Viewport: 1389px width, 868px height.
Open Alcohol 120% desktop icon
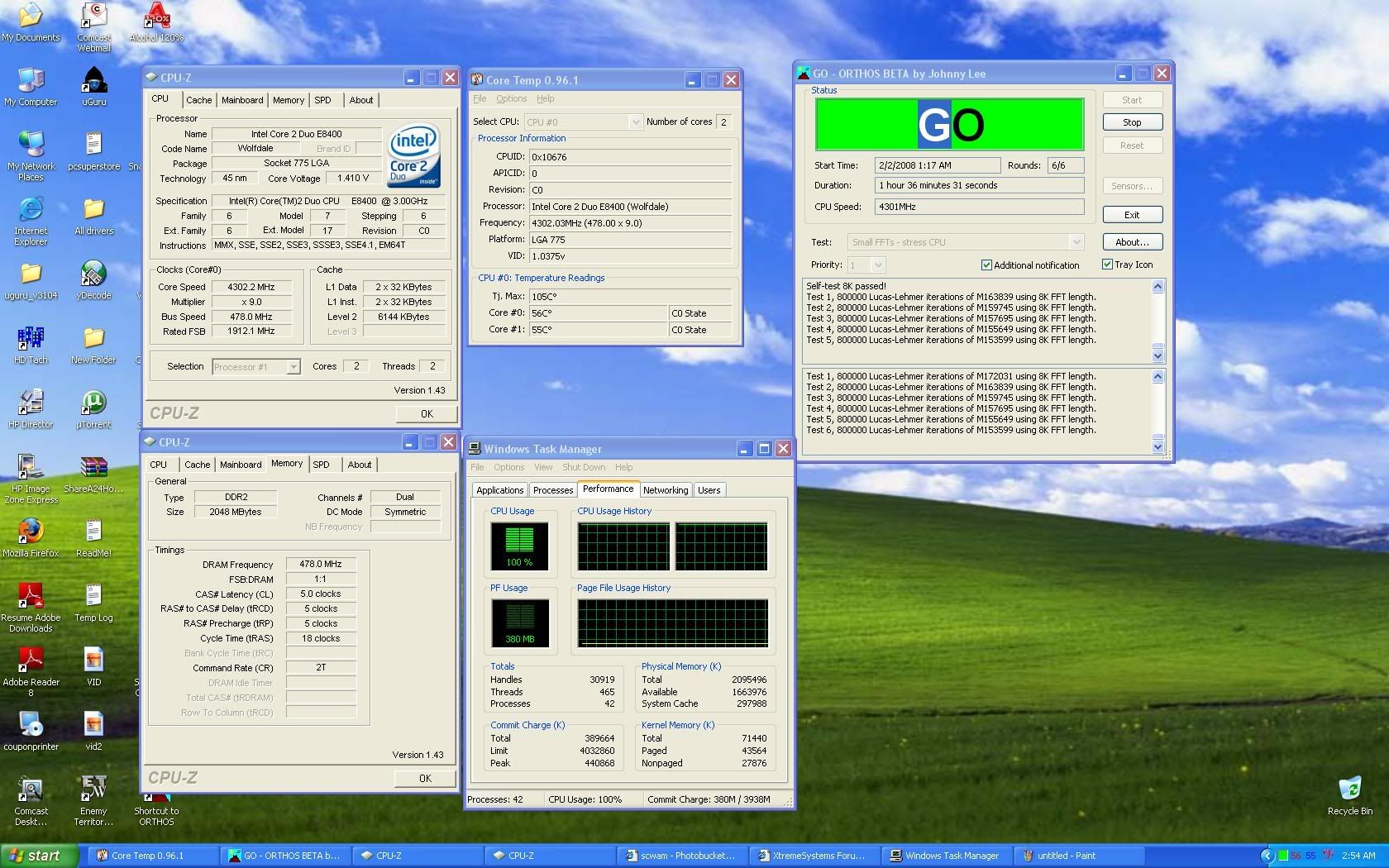click(156, 21)
